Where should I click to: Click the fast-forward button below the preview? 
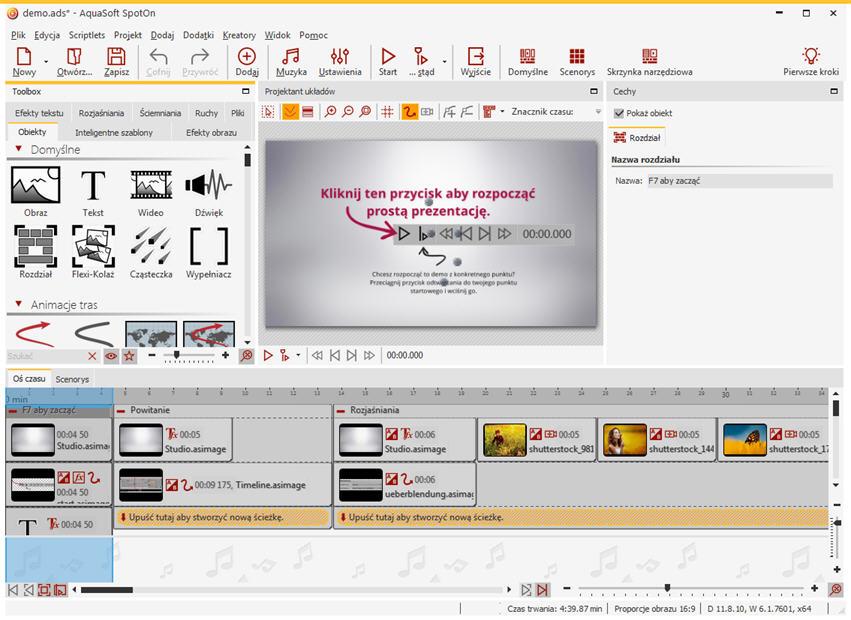(369, 356)
